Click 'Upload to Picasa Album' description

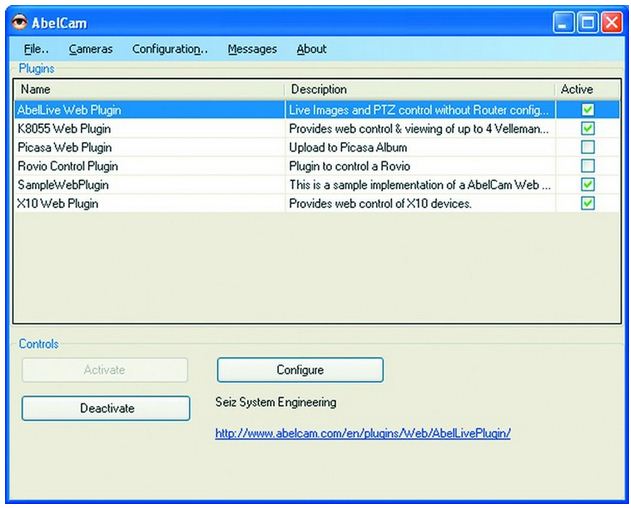(348, 147)
